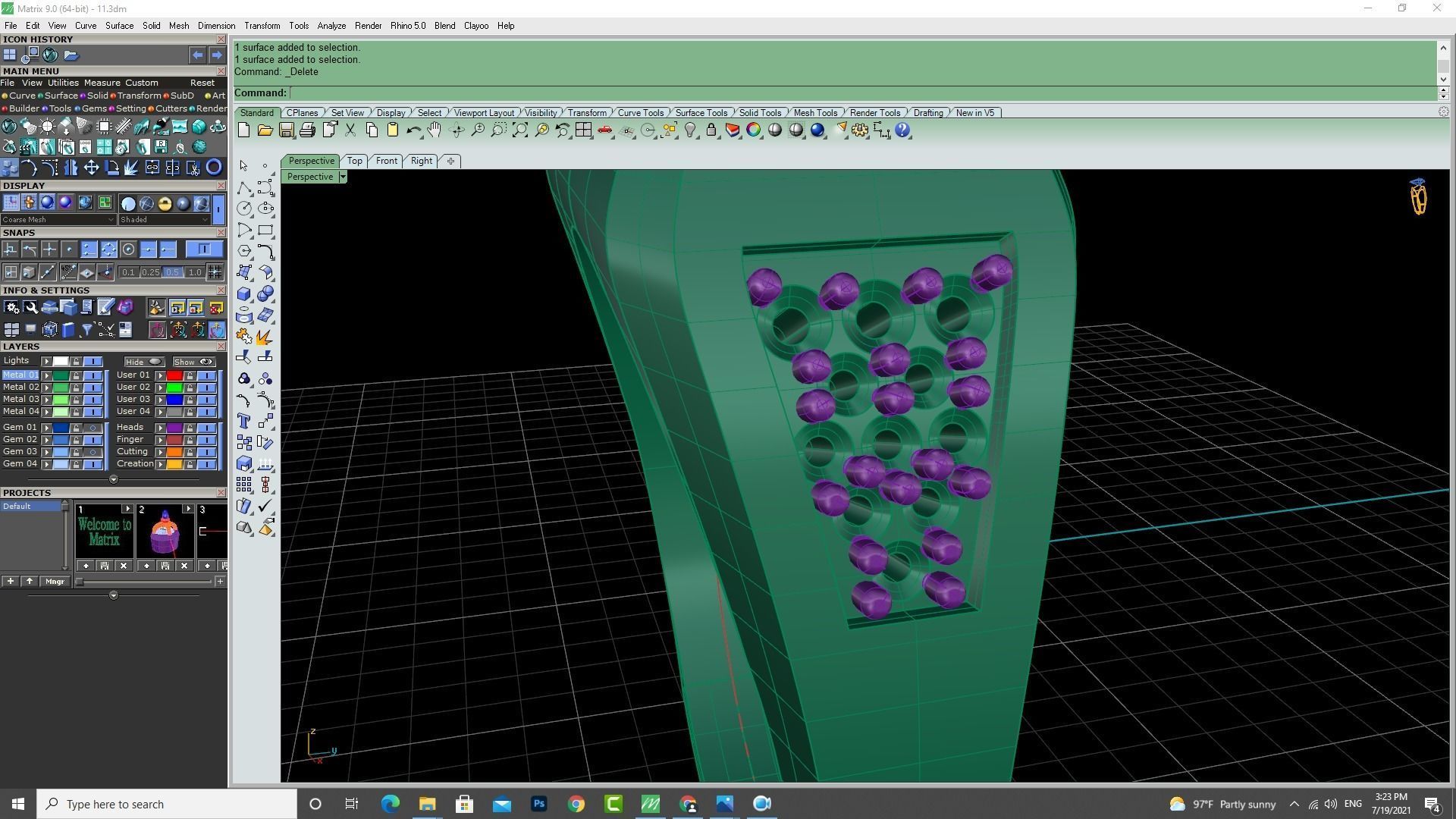Screen dimensions: 1456x819
Task: Select the Text tool in side toolbar
Action: coord(243,421)
